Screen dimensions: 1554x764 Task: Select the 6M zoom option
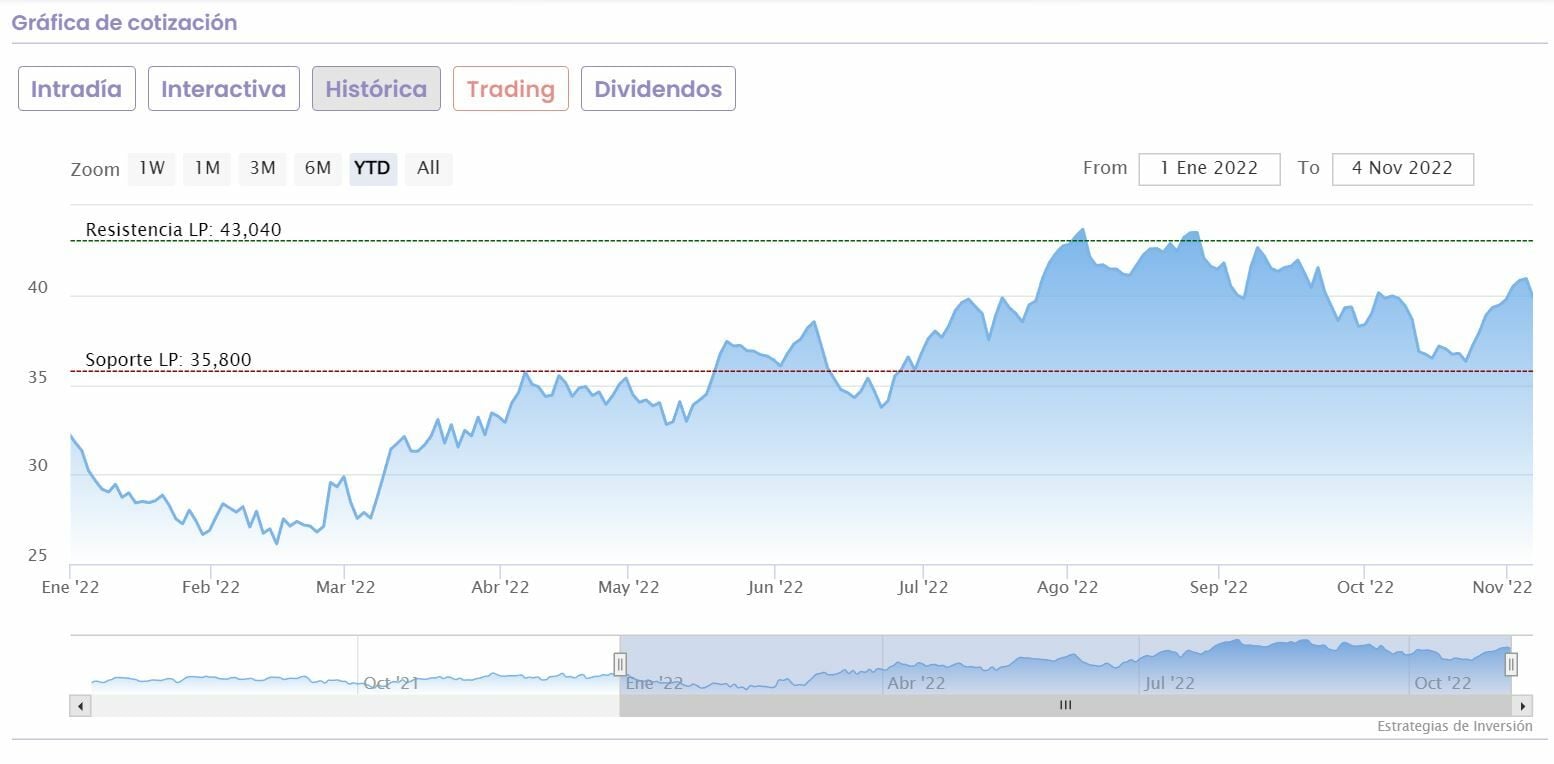(318, 169)
